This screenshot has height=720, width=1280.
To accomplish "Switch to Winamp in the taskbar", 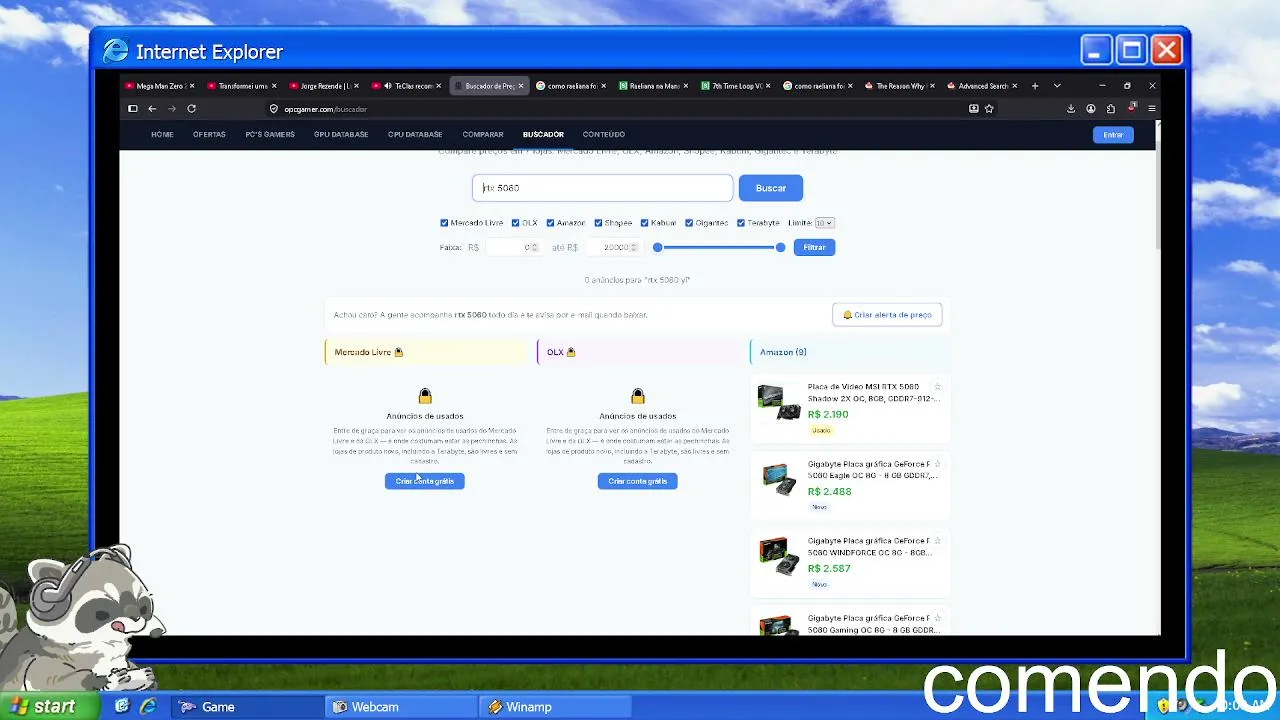I will pos(554,707).
